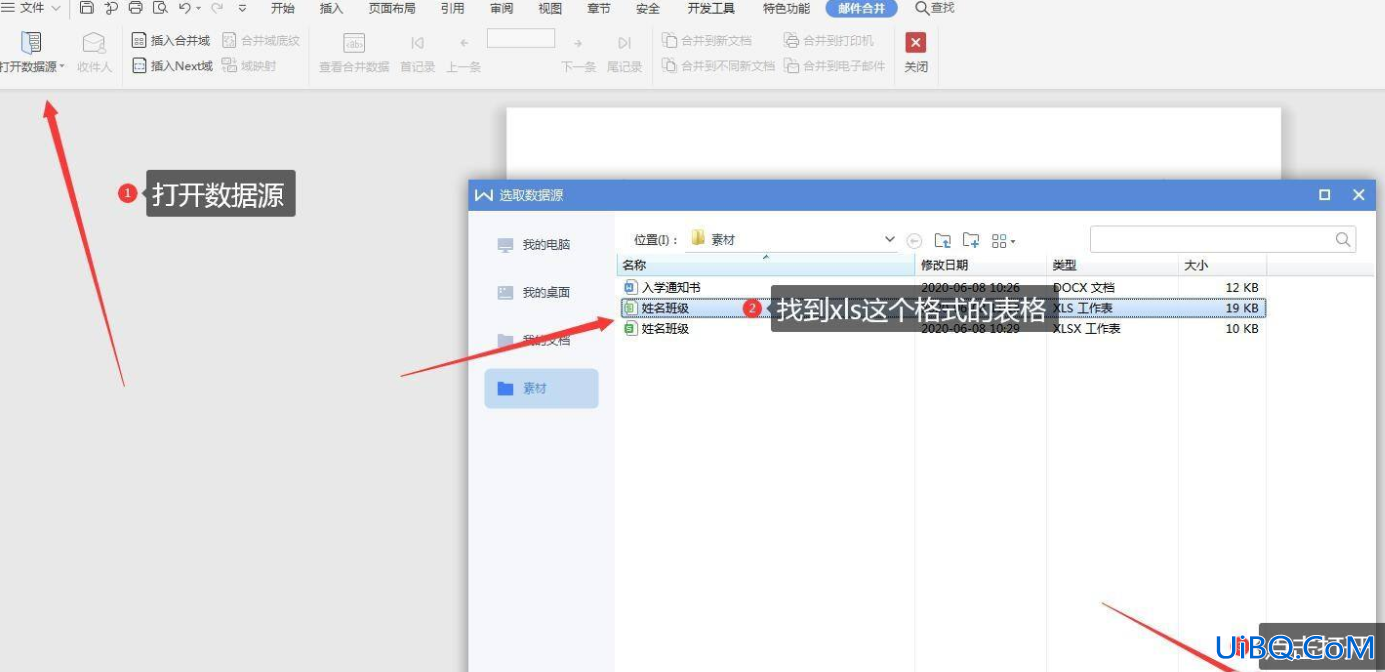Expand quick access toolbar customization arrow
1385x672 pixels.
(242, 8)
